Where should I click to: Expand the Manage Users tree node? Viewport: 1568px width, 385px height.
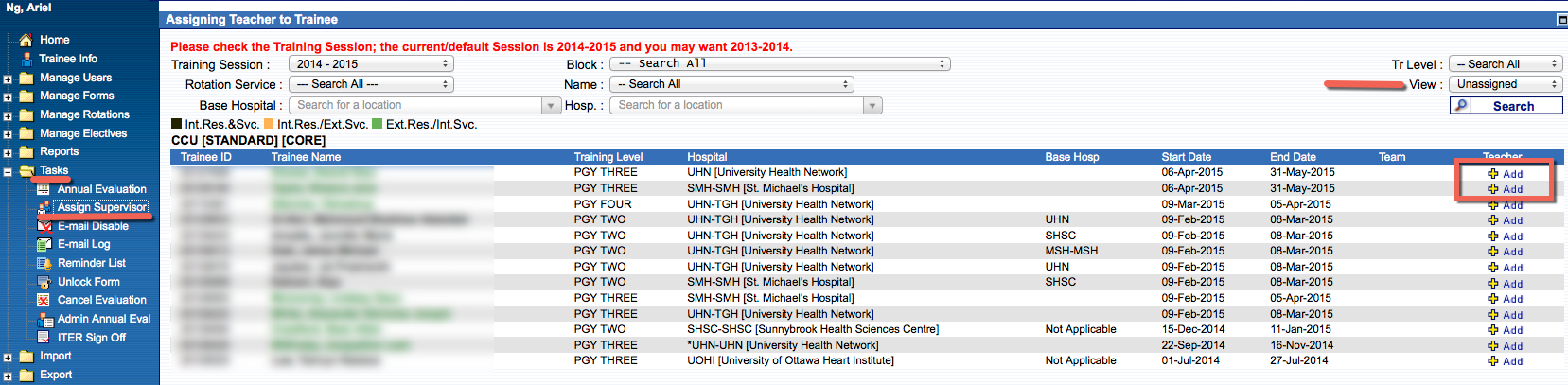pos(8,79)
